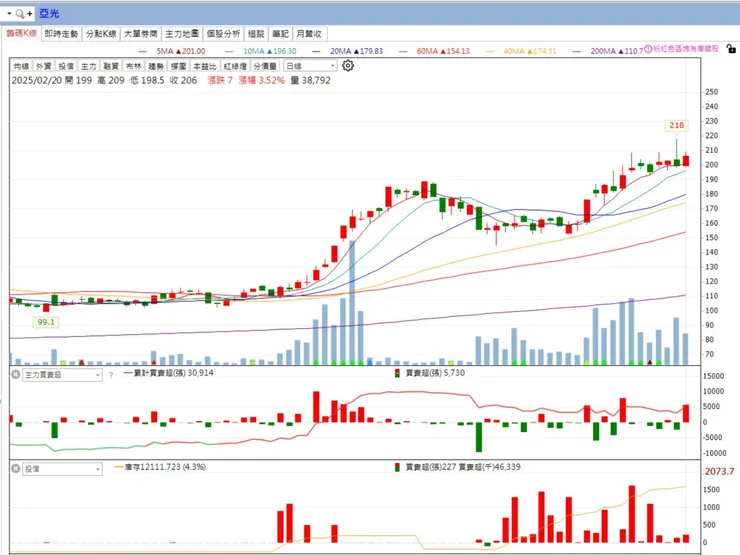Image resolution: width=740 pixels, height=555 pixels.
Task: Toggle the 布林 Bollinger band overlay
Action: tap(134, 66)
